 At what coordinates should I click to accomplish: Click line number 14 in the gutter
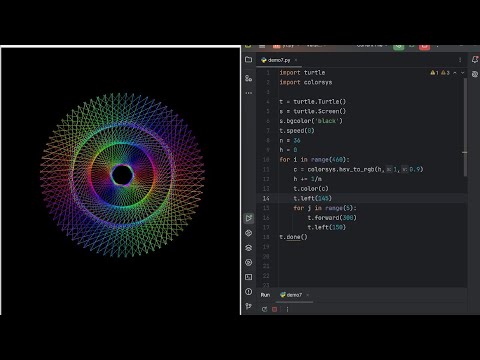coord(266,198)
